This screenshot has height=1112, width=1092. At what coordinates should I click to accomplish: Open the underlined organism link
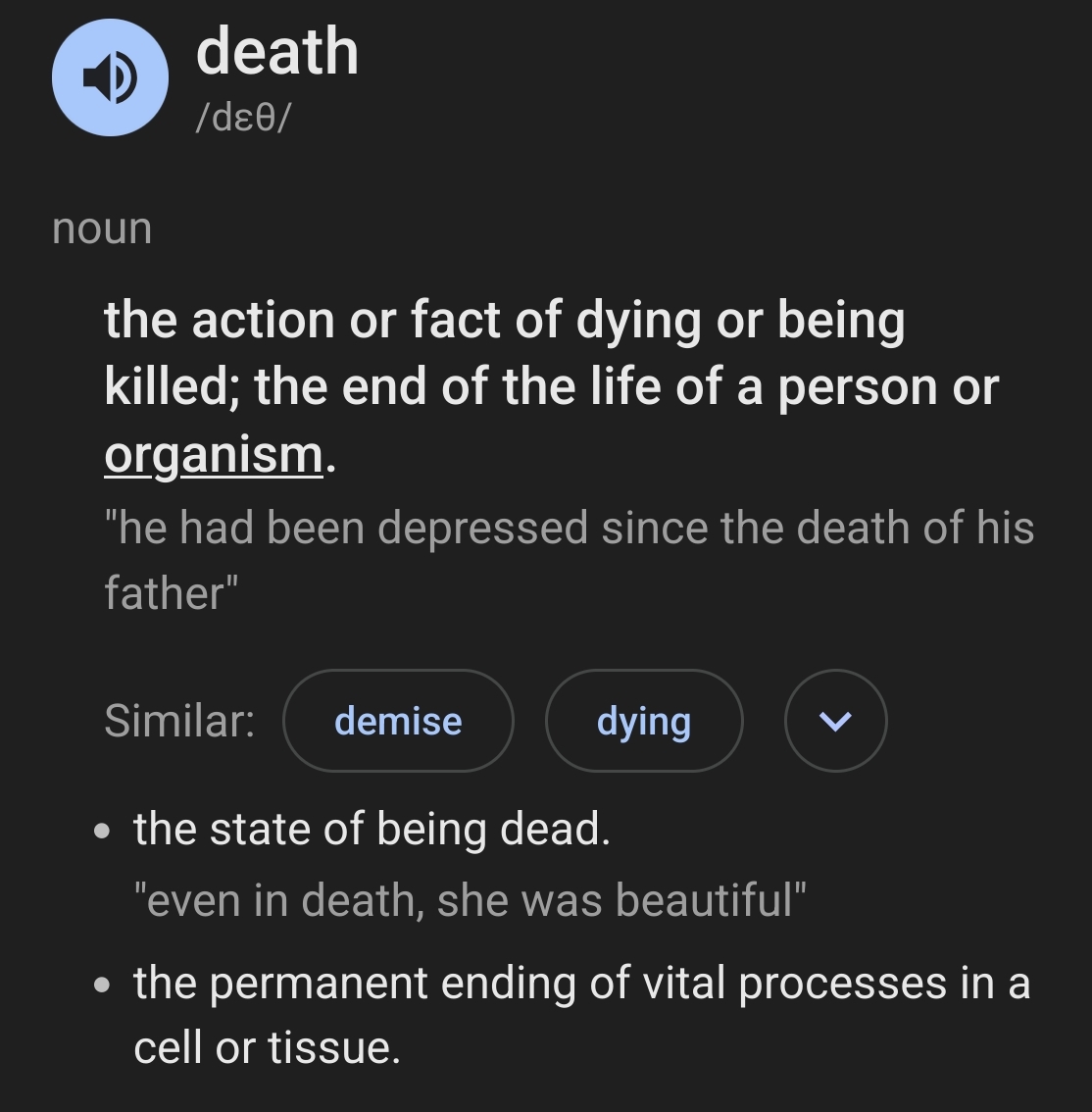tap(214, 455)
